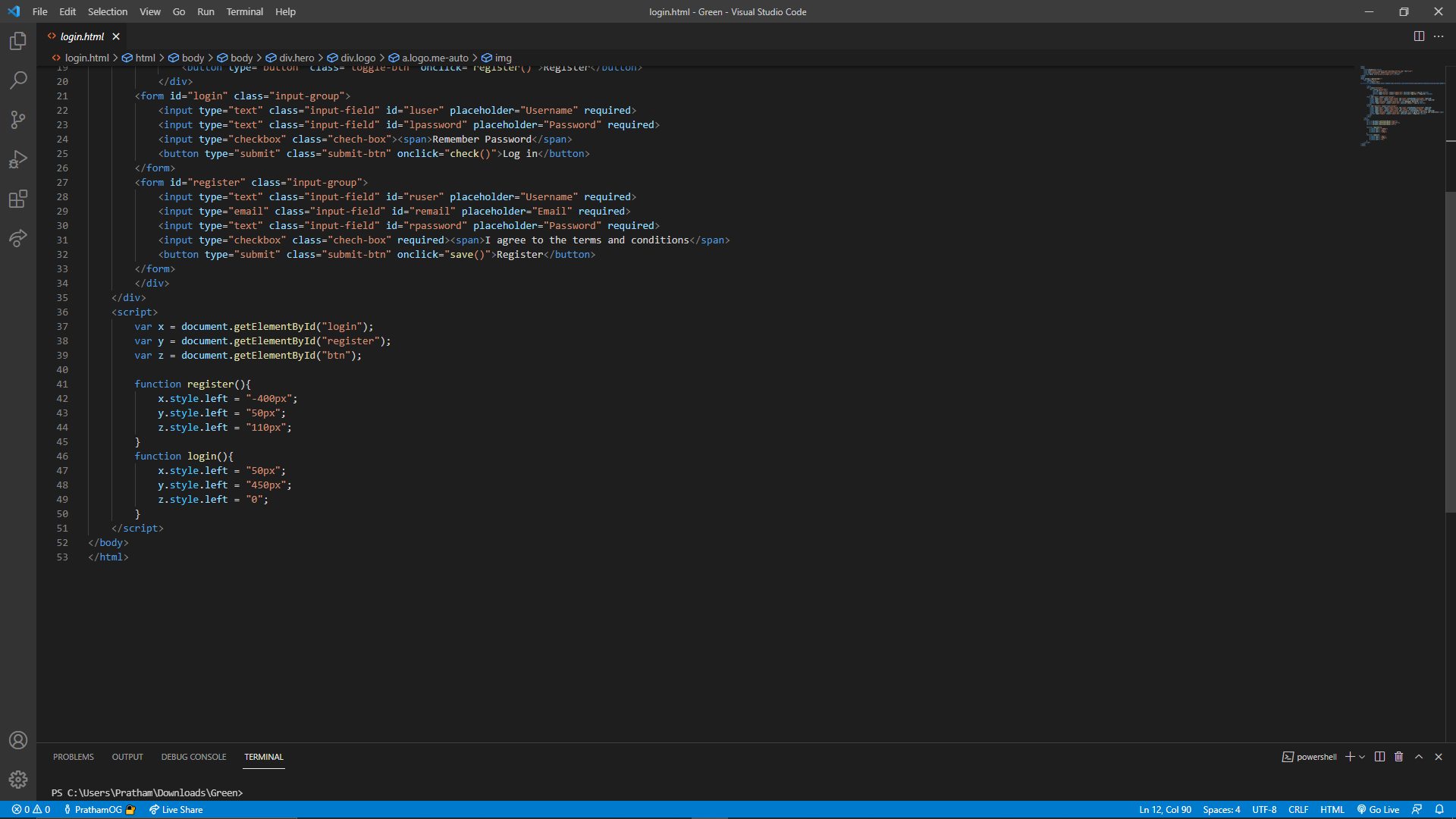The width and height of the screenshot is (1456, 819).
Task: Open the Run and Debug view
Action: coord(18,159)
